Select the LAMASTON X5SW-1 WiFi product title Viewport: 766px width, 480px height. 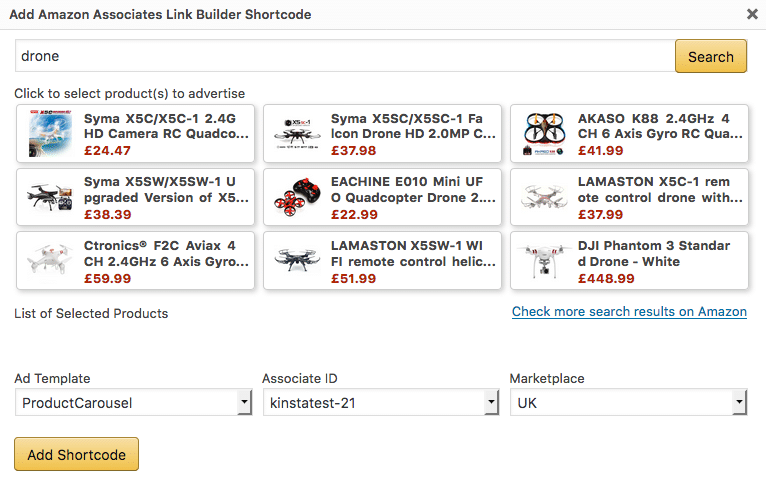(x=412, y=253)
